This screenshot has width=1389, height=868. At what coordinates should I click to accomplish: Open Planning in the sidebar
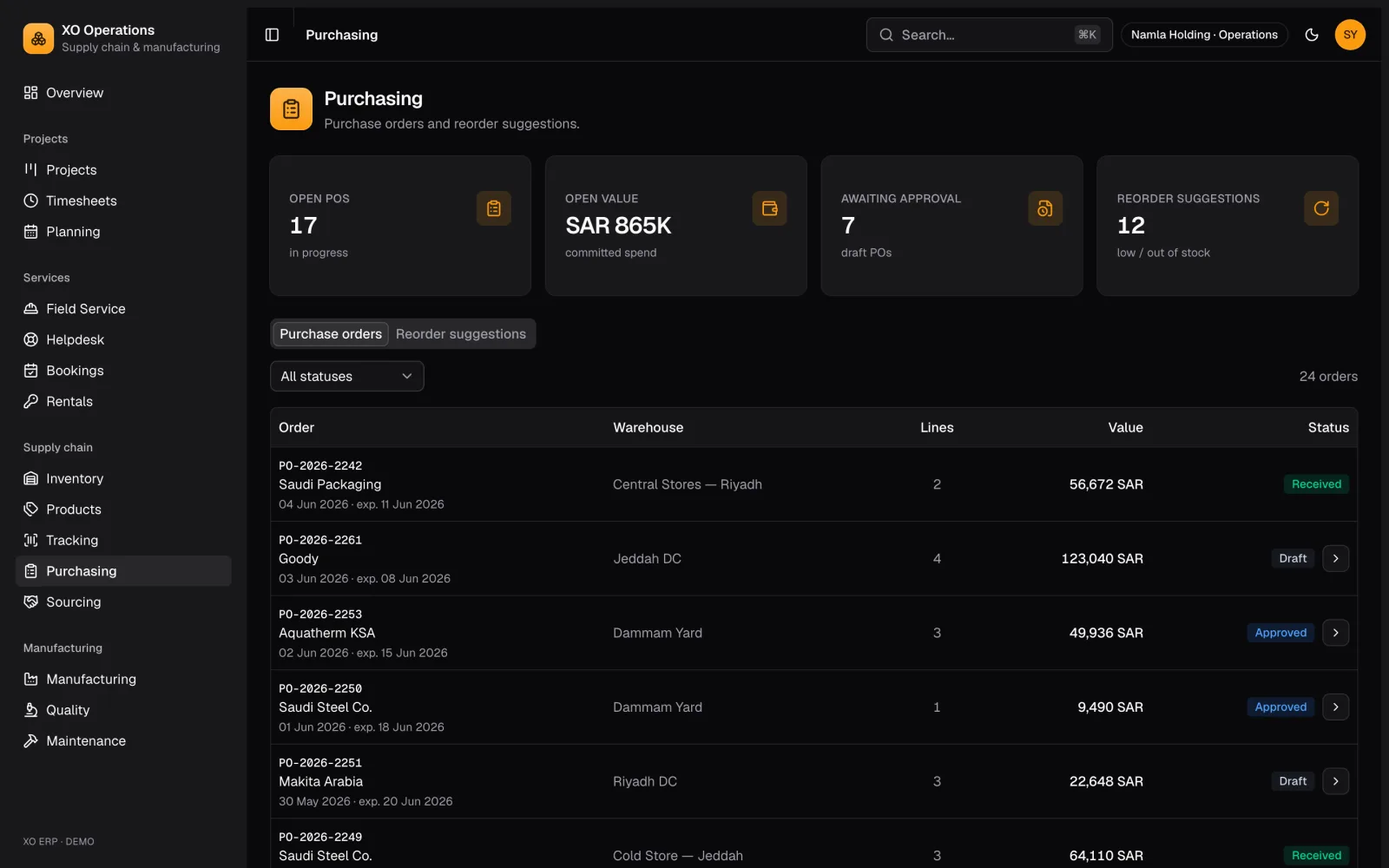point(123,232)
